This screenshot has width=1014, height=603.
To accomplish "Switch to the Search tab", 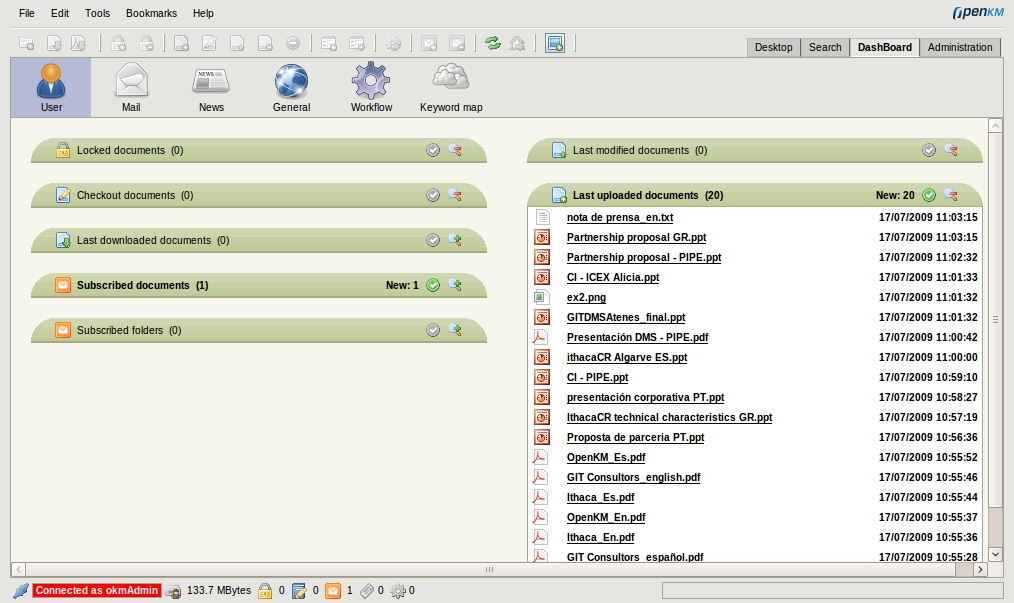I will [825, 47].
